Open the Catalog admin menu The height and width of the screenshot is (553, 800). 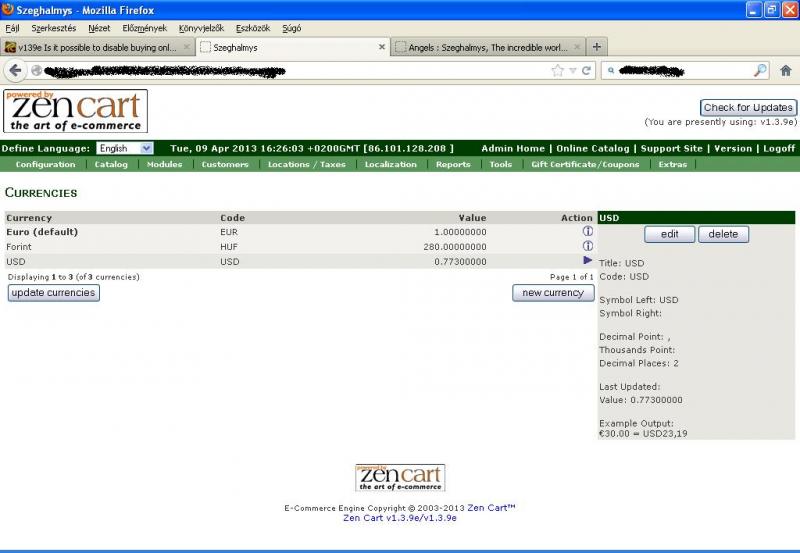tap(111, 164)
